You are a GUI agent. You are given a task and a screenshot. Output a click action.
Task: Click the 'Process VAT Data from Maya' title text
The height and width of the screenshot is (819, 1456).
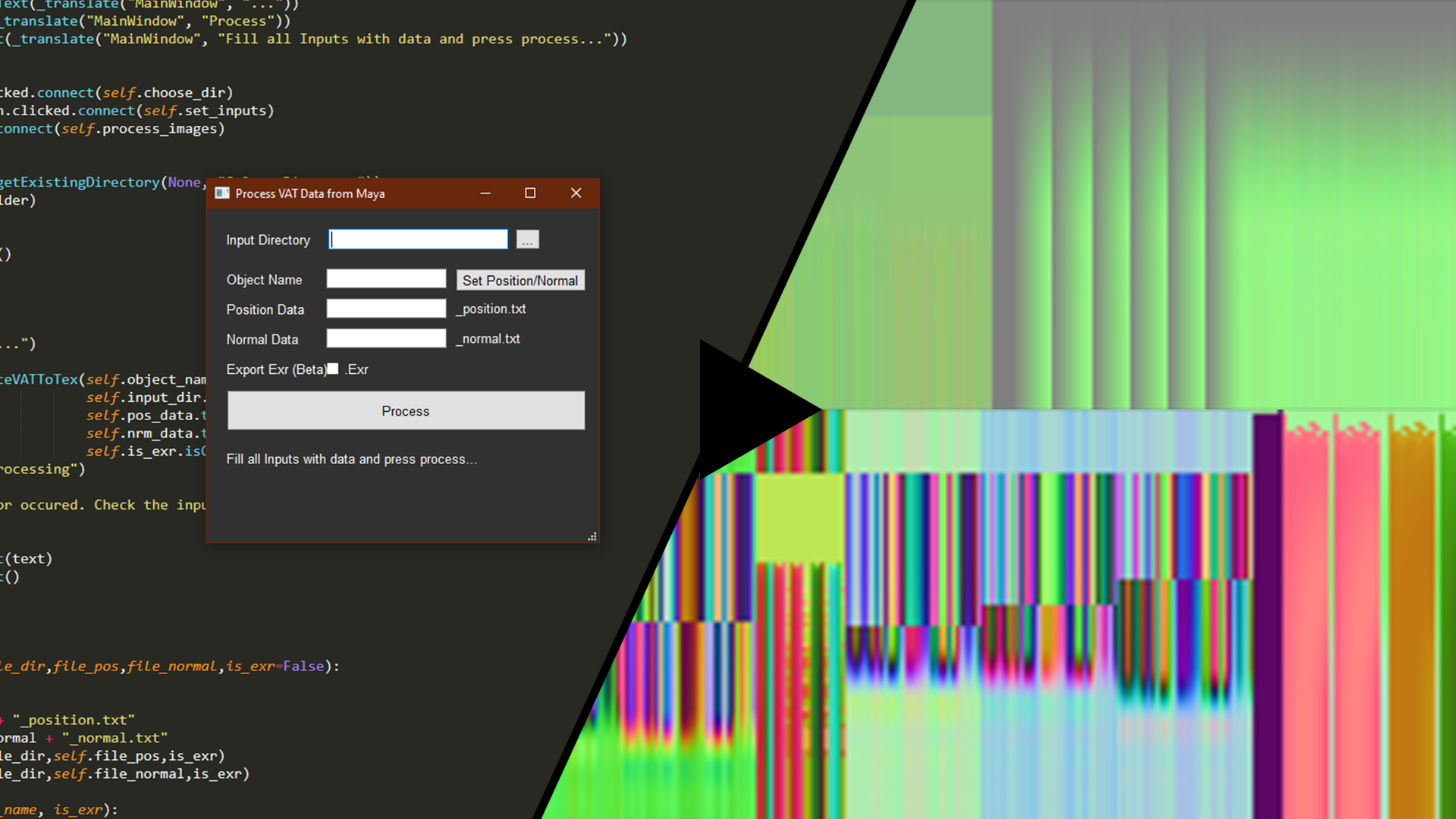pyautogui.click(x=309, y=194)
